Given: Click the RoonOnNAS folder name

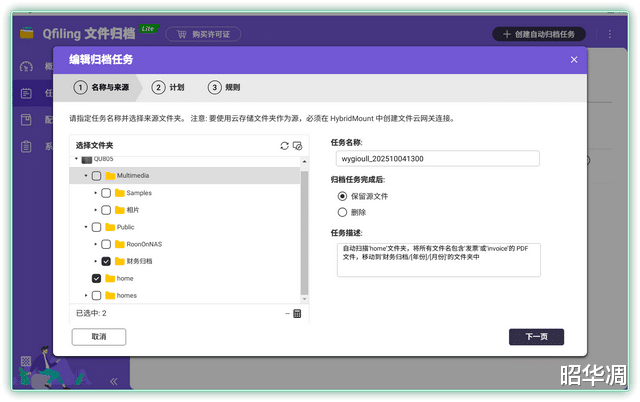Looking at the screenshot, I should click(x=144, y=244).
